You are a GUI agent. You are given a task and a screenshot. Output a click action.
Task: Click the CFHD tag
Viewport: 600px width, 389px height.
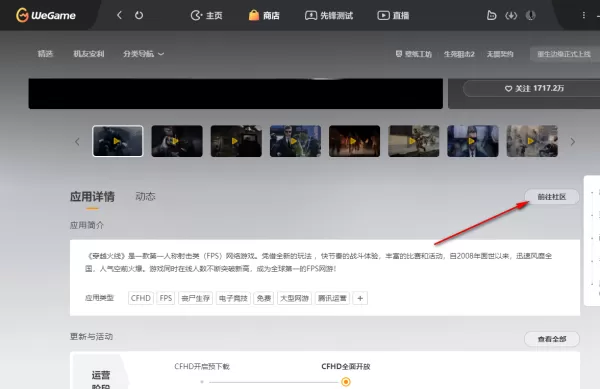pyautogui.click(x=141, y=298)
